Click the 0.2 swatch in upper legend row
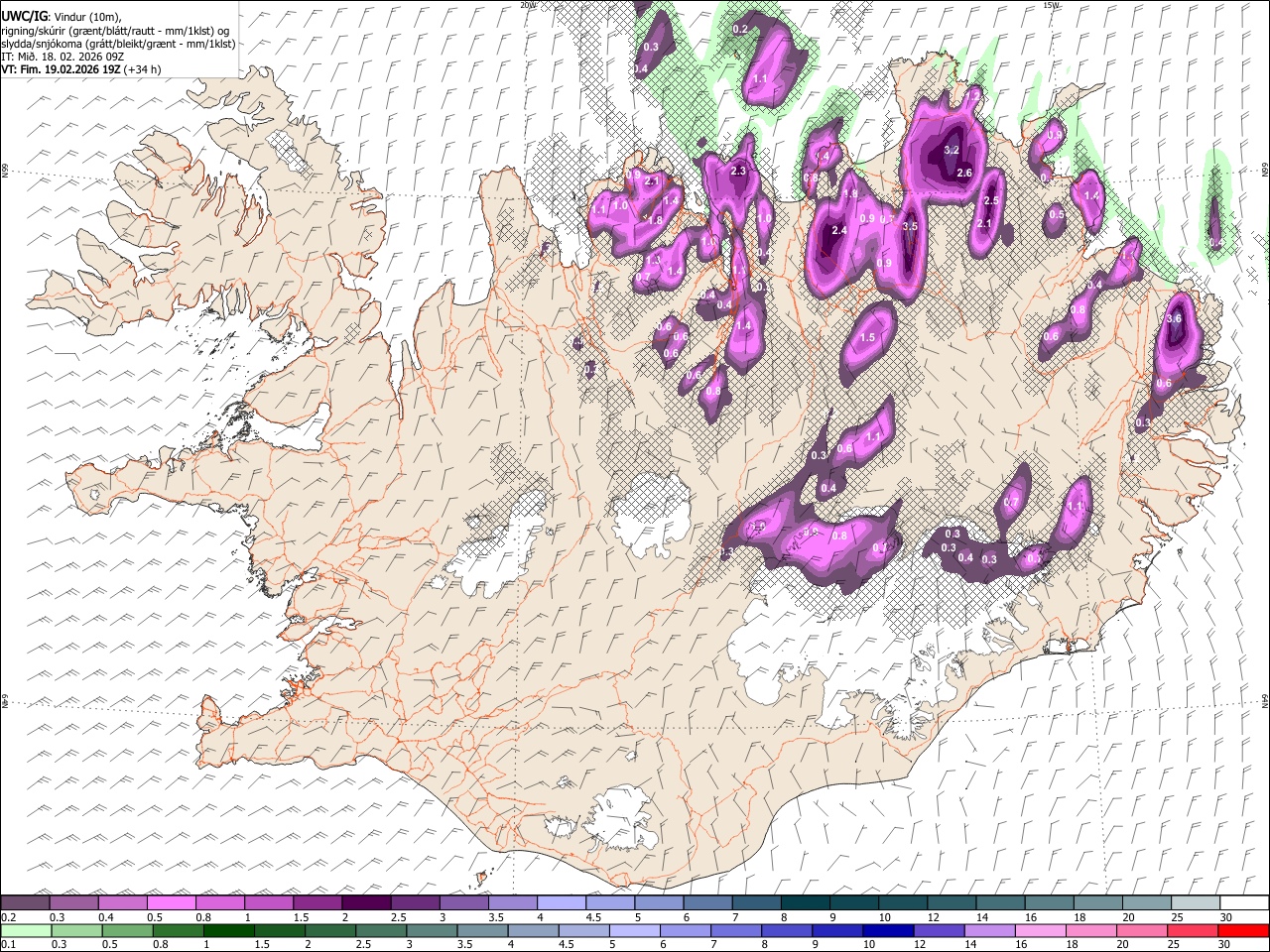1270x952 pixels. [26, 902]
